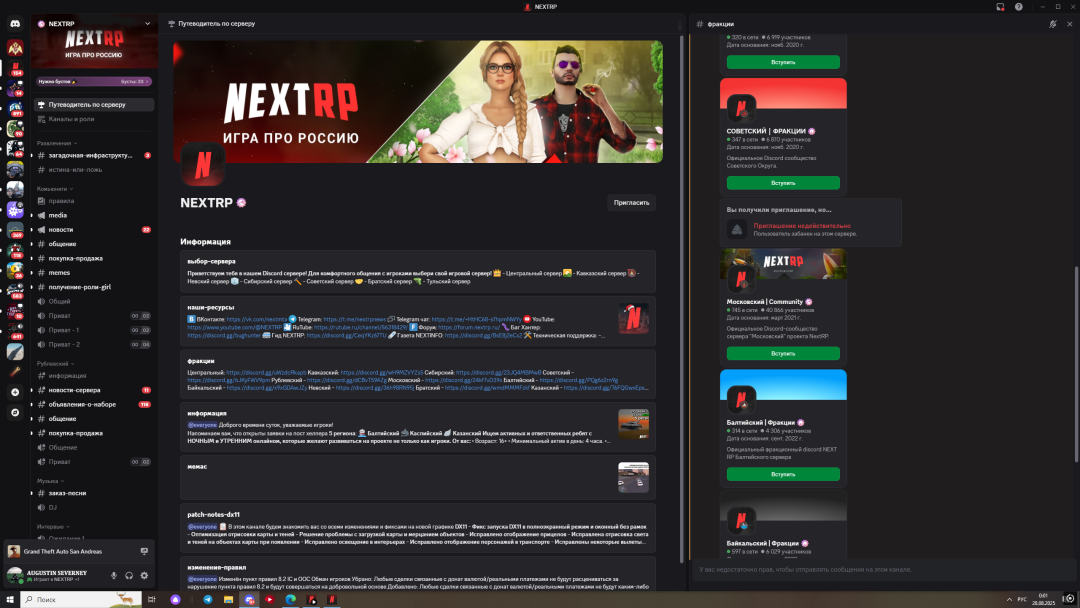The image size is (1080, 608).
Task: Select Путеводитель по серверу in sidebar
Action: coord(94,105)
